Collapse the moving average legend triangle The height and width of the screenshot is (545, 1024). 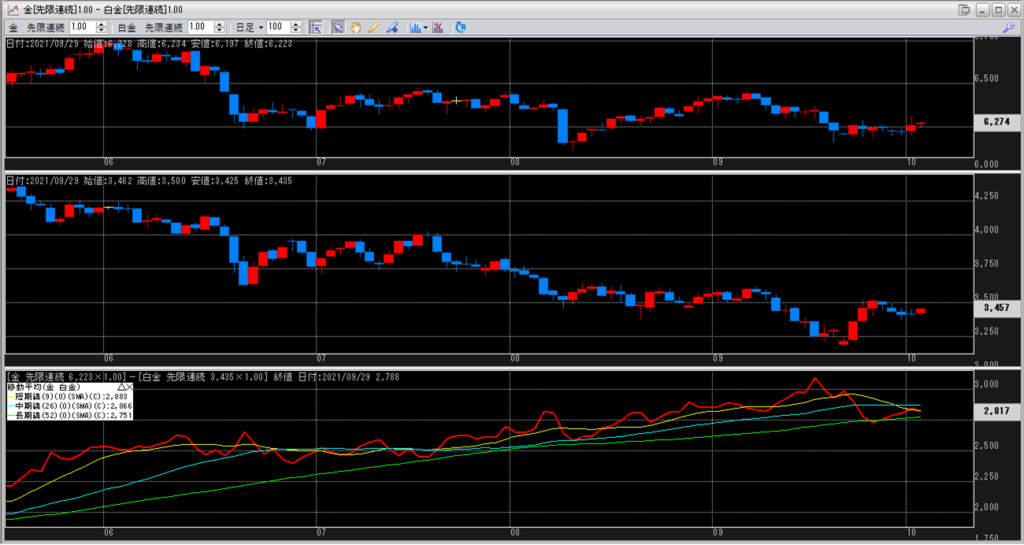120,385
